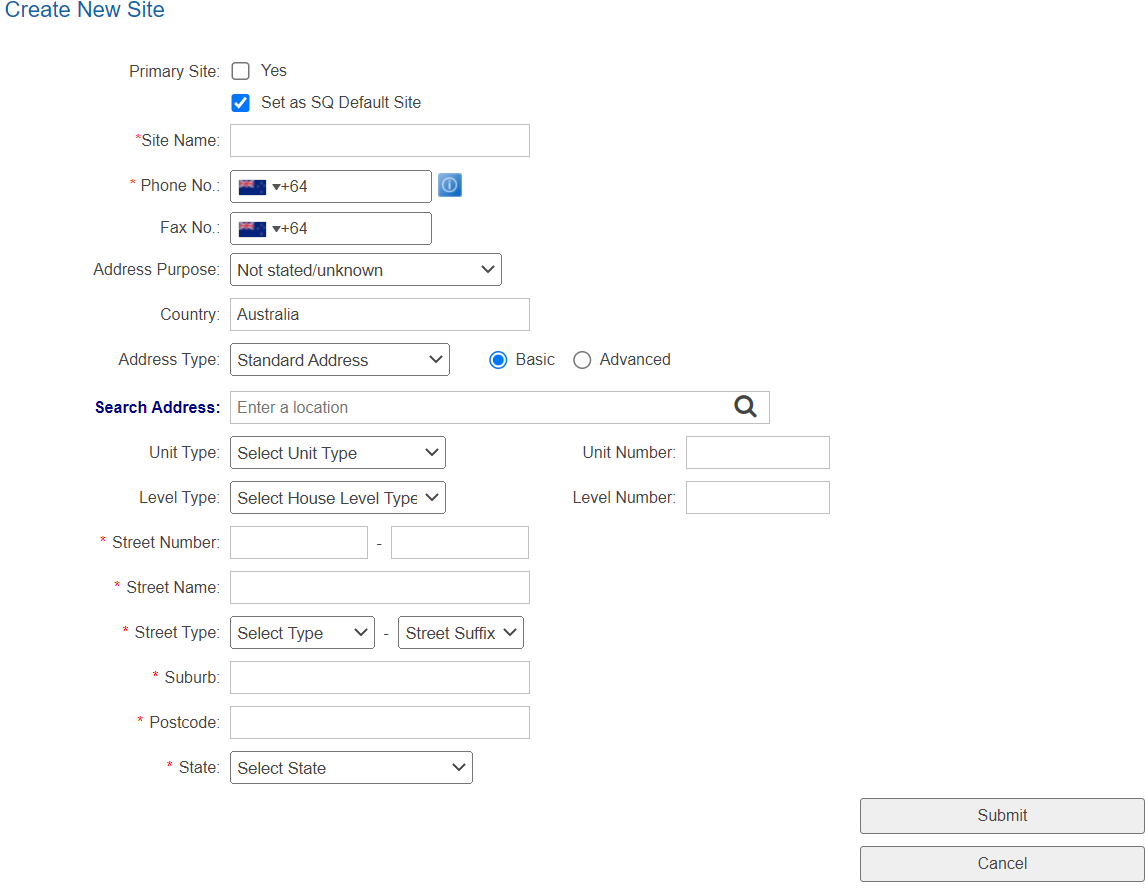Expand the Select State dropdown
This screenshot has height=888, width=1145.
pyautogui.click(x=351, y=768)
